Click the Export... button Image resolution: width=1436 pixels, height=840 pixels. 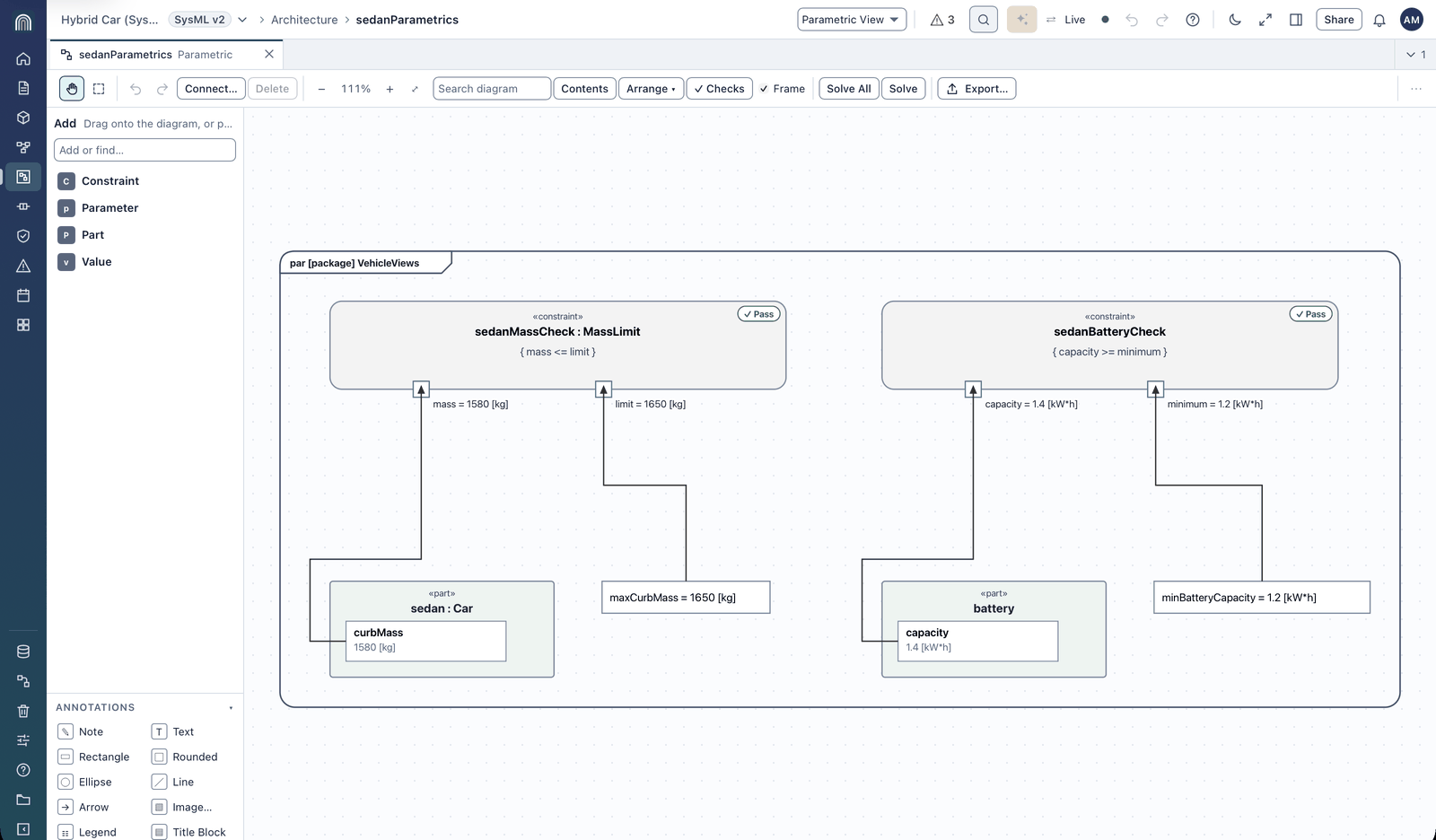tap(976, 89)
